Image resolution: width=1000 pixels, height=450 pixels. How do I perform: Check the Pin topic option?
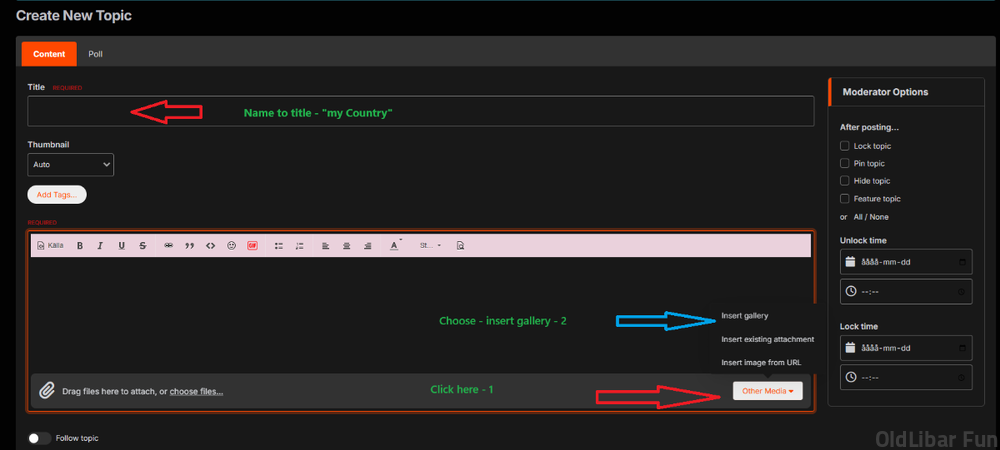tap(845, 163)
